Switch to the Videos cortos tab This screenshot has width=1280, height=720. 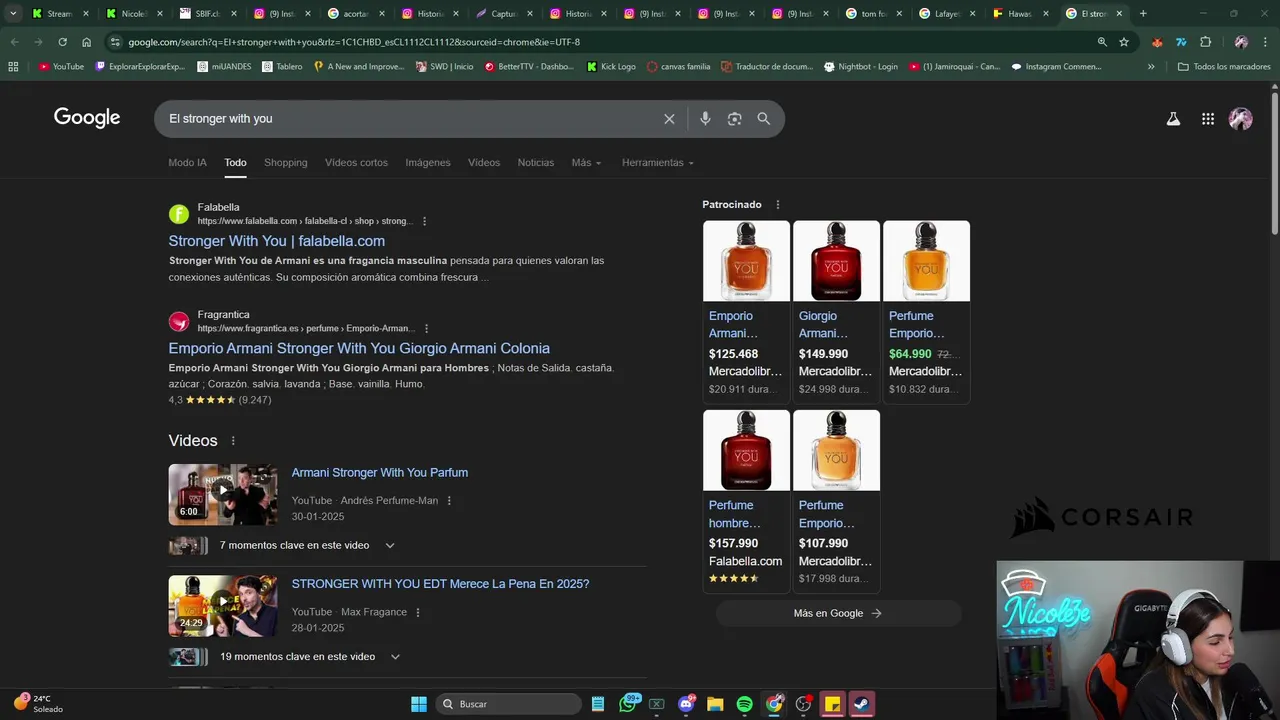coord(356,163)
